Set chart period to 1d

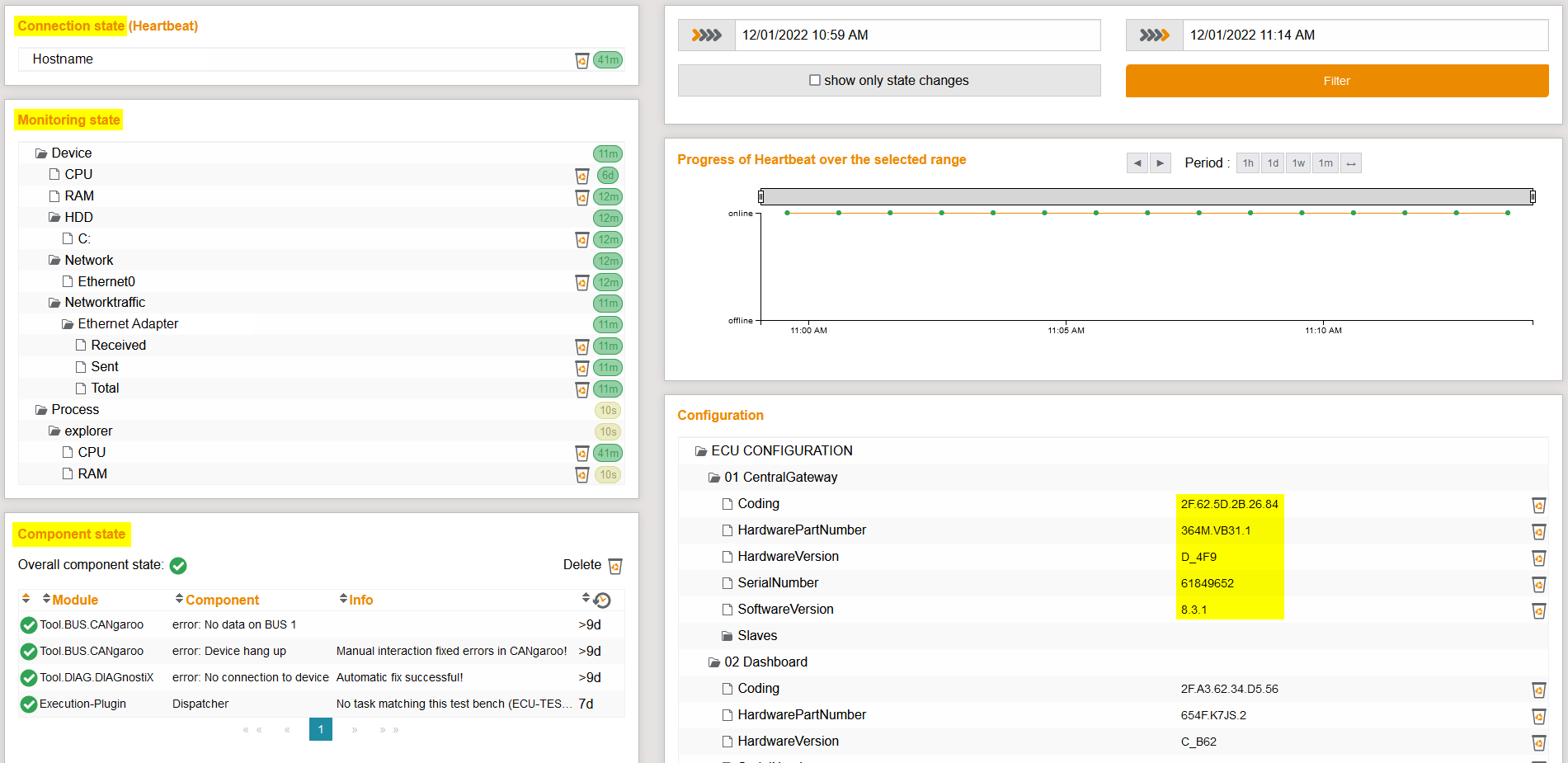pyautogui.click(x=1273, y=163)
